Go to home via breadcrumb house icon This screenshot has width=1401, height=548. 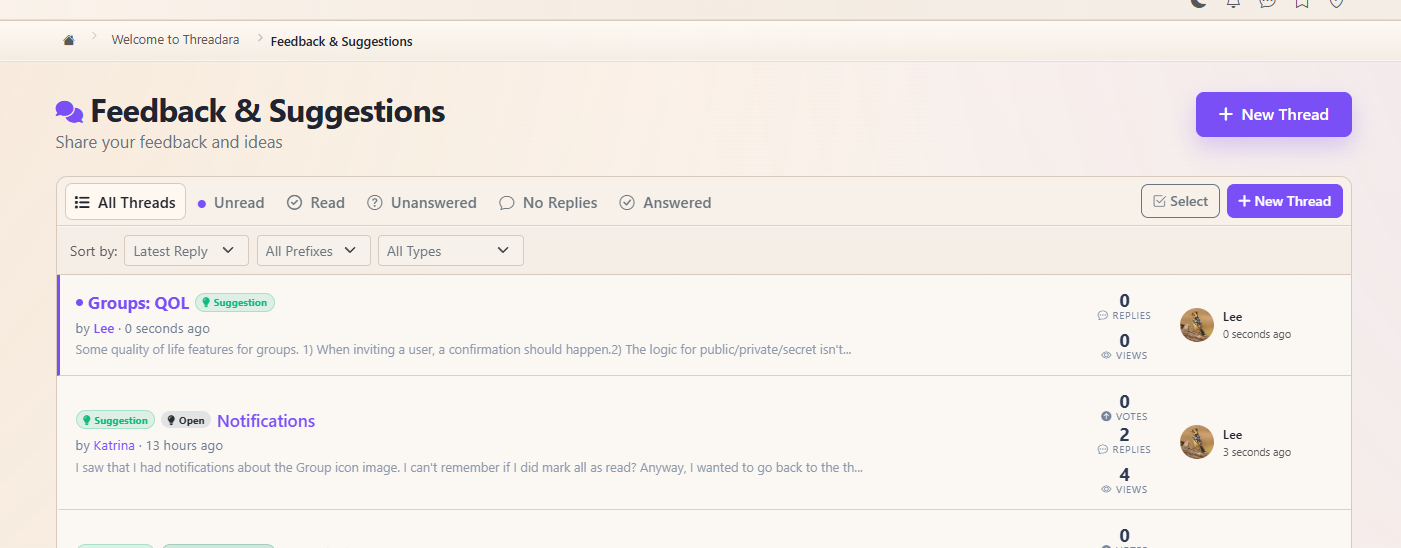point(69,41)
